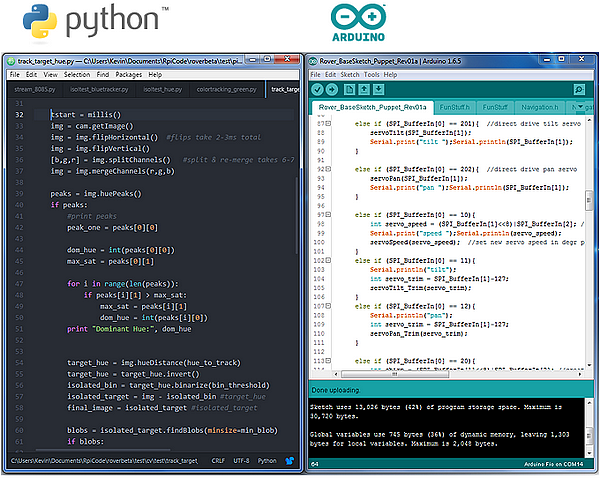The width and height of the screenshot is (600, 478).
Task: Select Rover_BaseSketch_Puppet_Rev01a tab
Action: 372,107
